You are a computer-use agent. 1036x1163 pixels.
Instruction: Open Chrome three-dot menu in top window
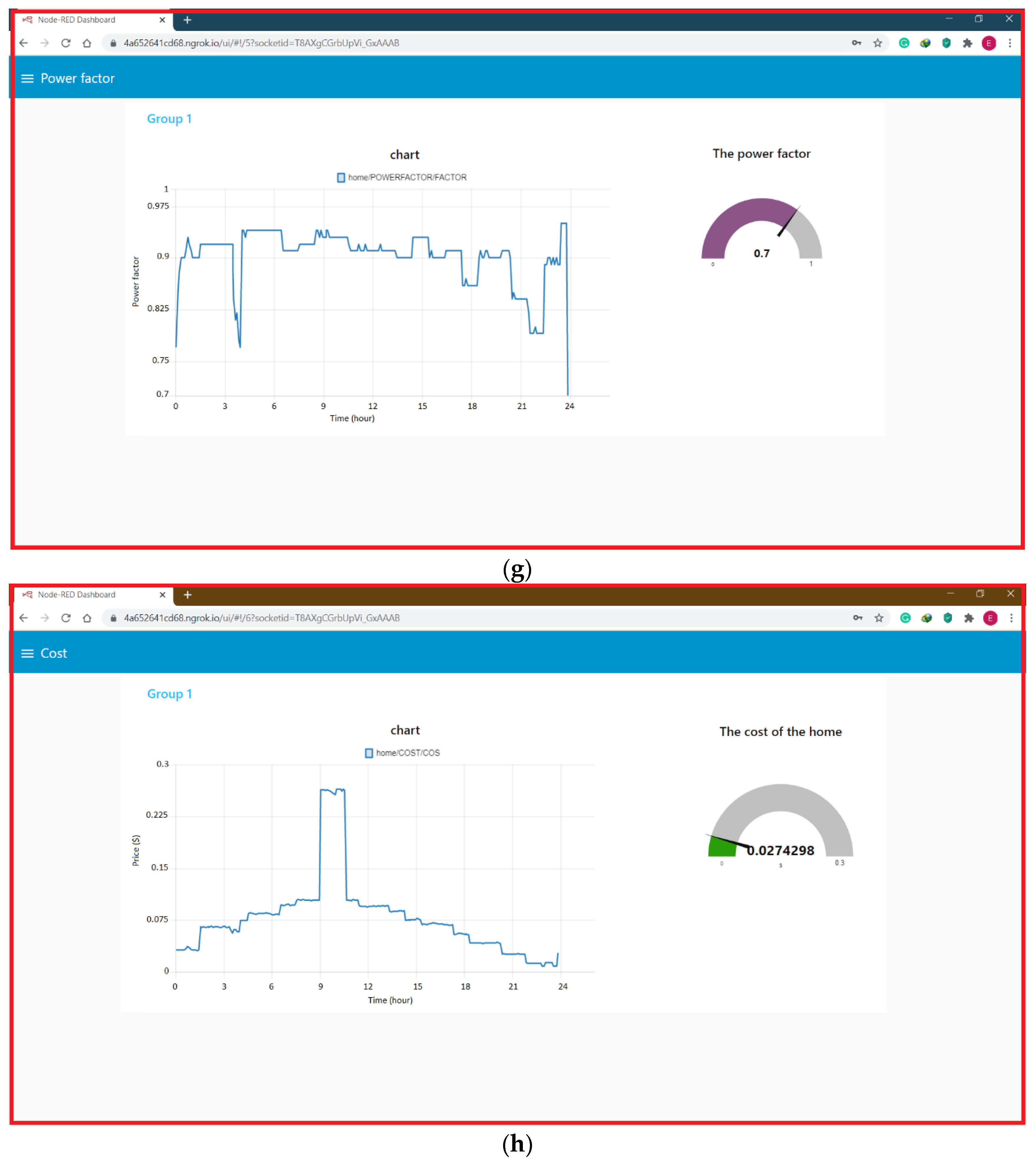pos(1010,43)
